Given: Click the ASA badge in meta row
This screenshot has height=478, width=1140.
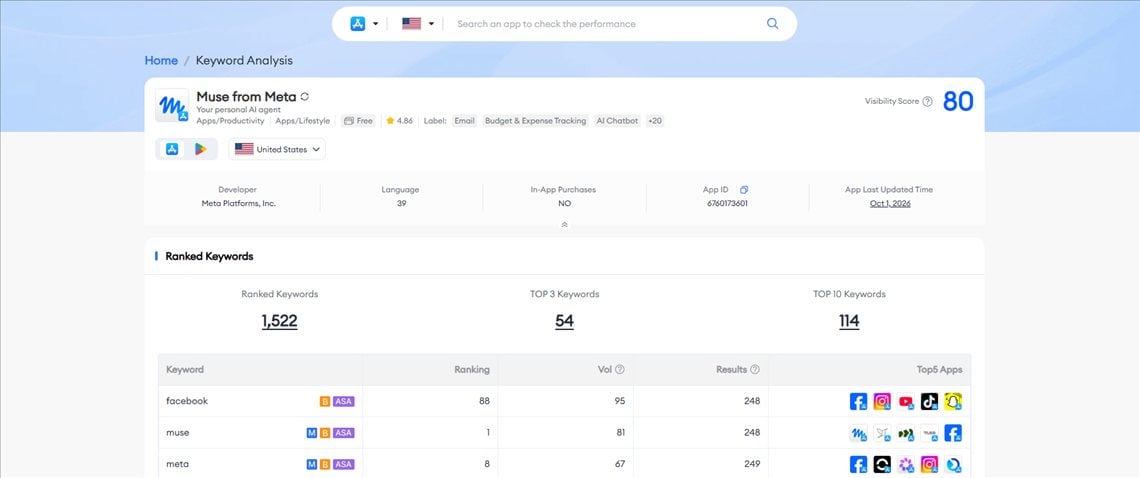Looking at the screenshot, I should [343, 464].
